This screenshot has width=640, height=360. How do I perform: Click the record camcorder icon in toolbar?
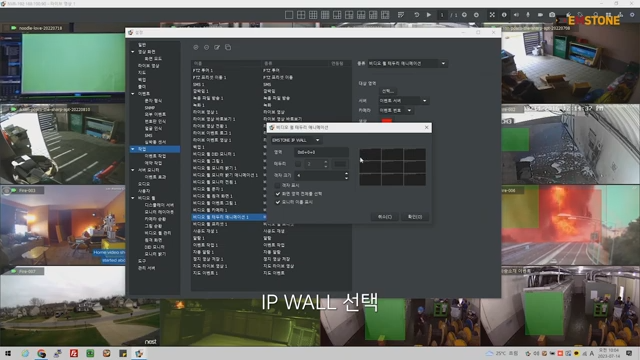pyautogui.click(x=540, y=15)
